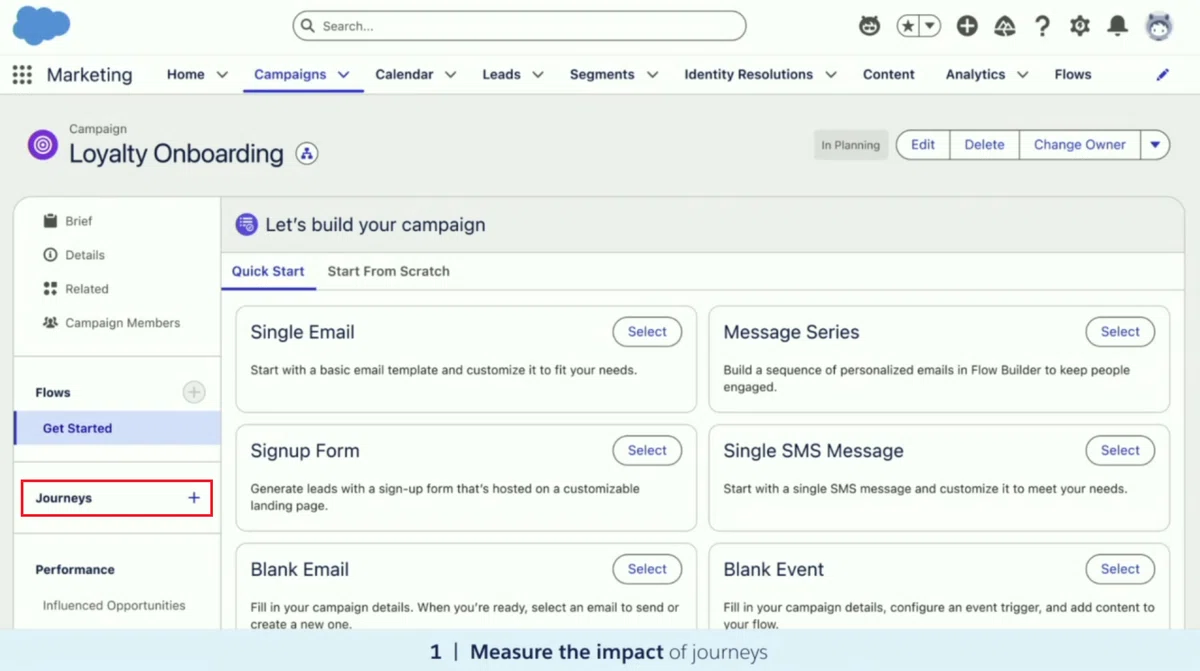Click the global Create plus icon
Viewport: 1200px width, 671px height.
967,27
